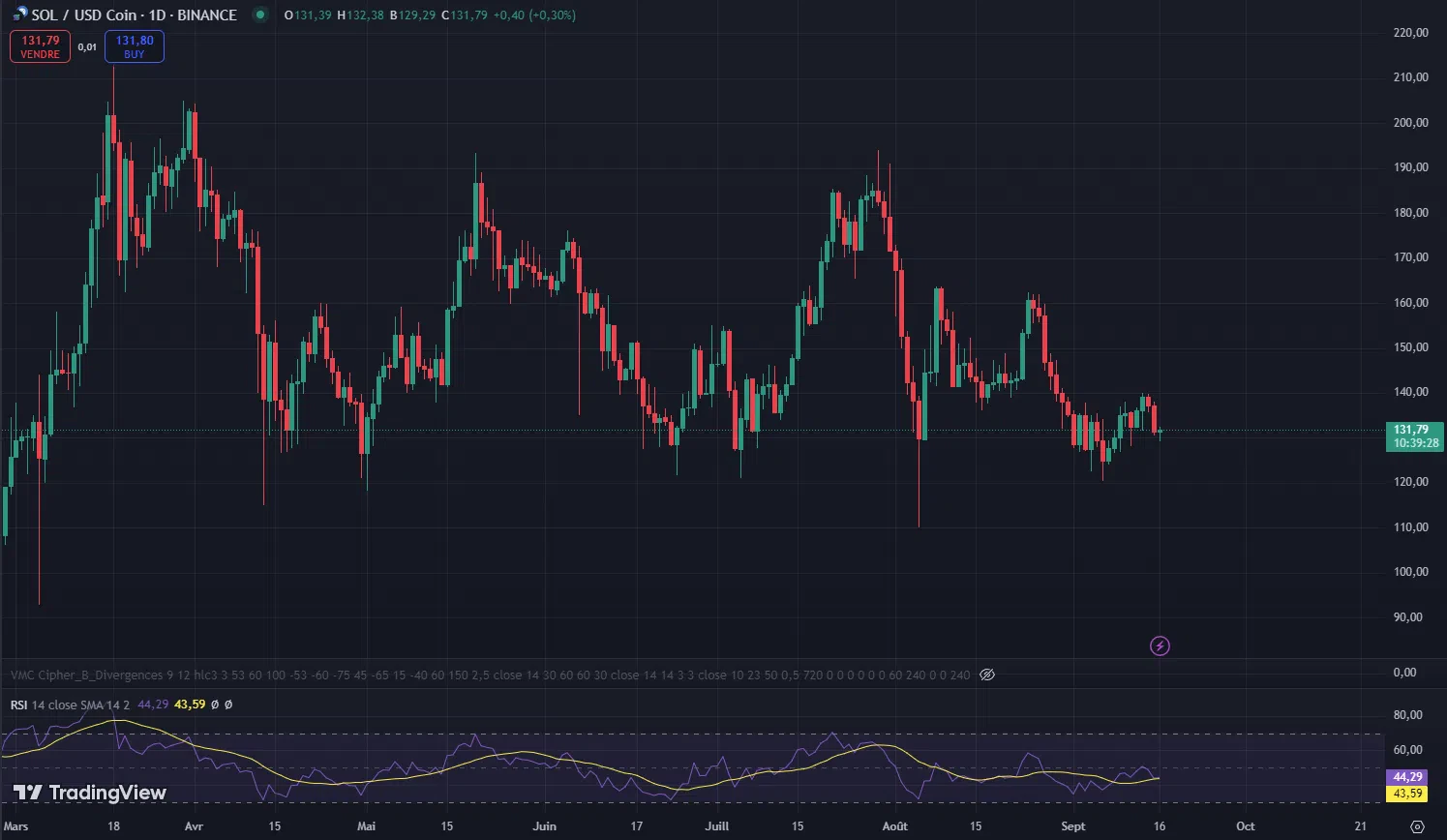Click the green market status dot

tap(258, 15)
